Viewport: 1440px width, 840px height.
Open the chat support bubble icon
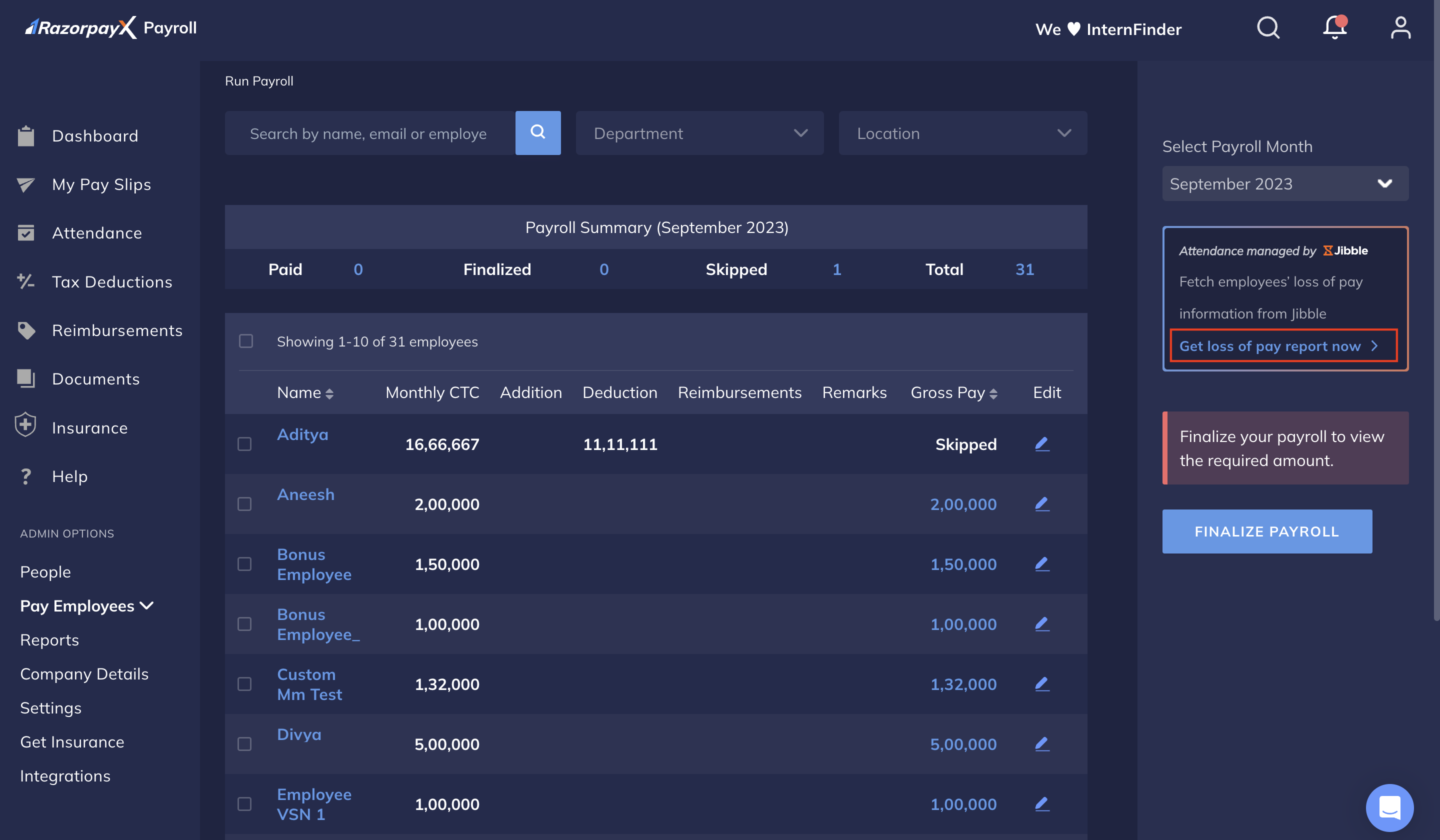tap(1389, 807)
